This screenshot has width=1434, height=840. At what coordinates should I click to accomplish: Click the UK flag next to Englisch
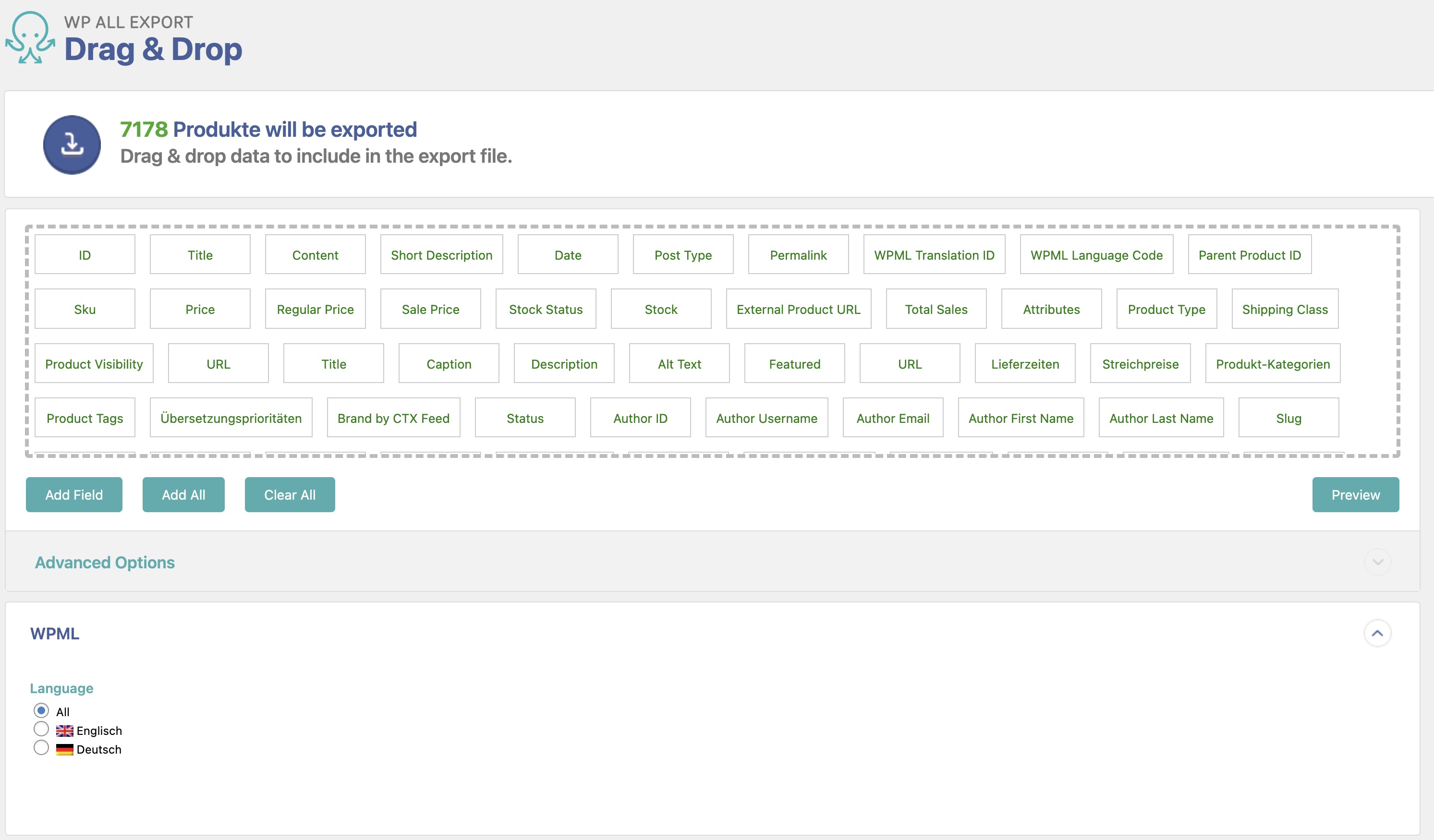[64, 731]
